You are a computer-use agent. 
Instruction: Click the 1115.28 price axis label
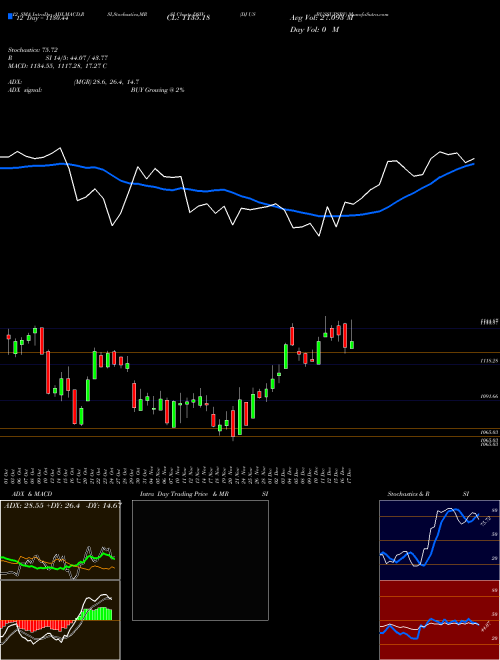489,361
